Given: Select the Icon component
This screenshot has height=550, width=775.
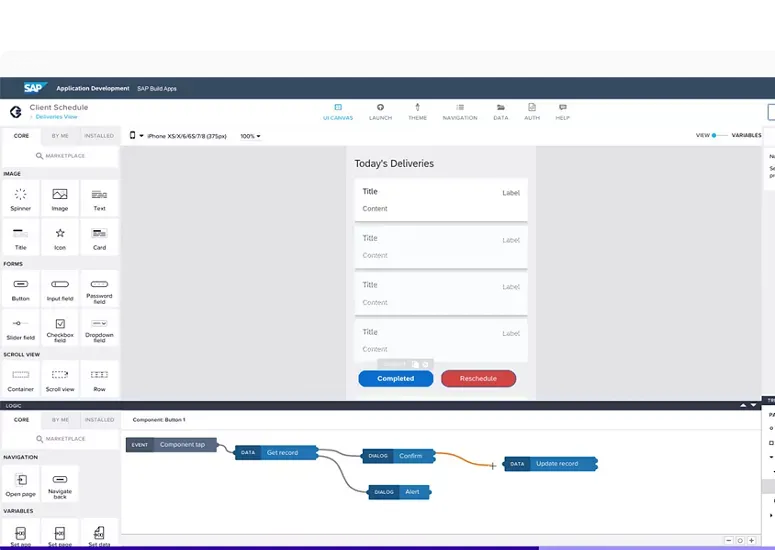Looking at the screenshot, I should (60, 238).
